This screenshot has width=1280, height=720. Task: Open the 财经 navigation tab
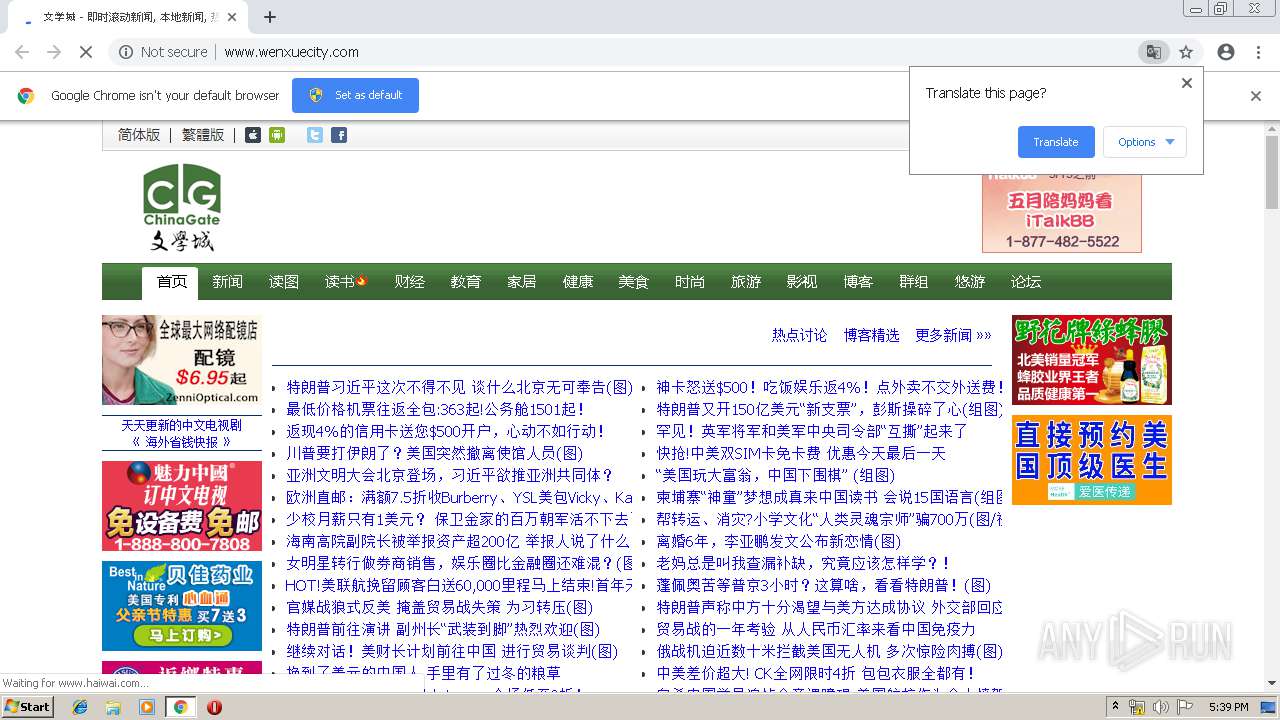click(x=409, y=282)
